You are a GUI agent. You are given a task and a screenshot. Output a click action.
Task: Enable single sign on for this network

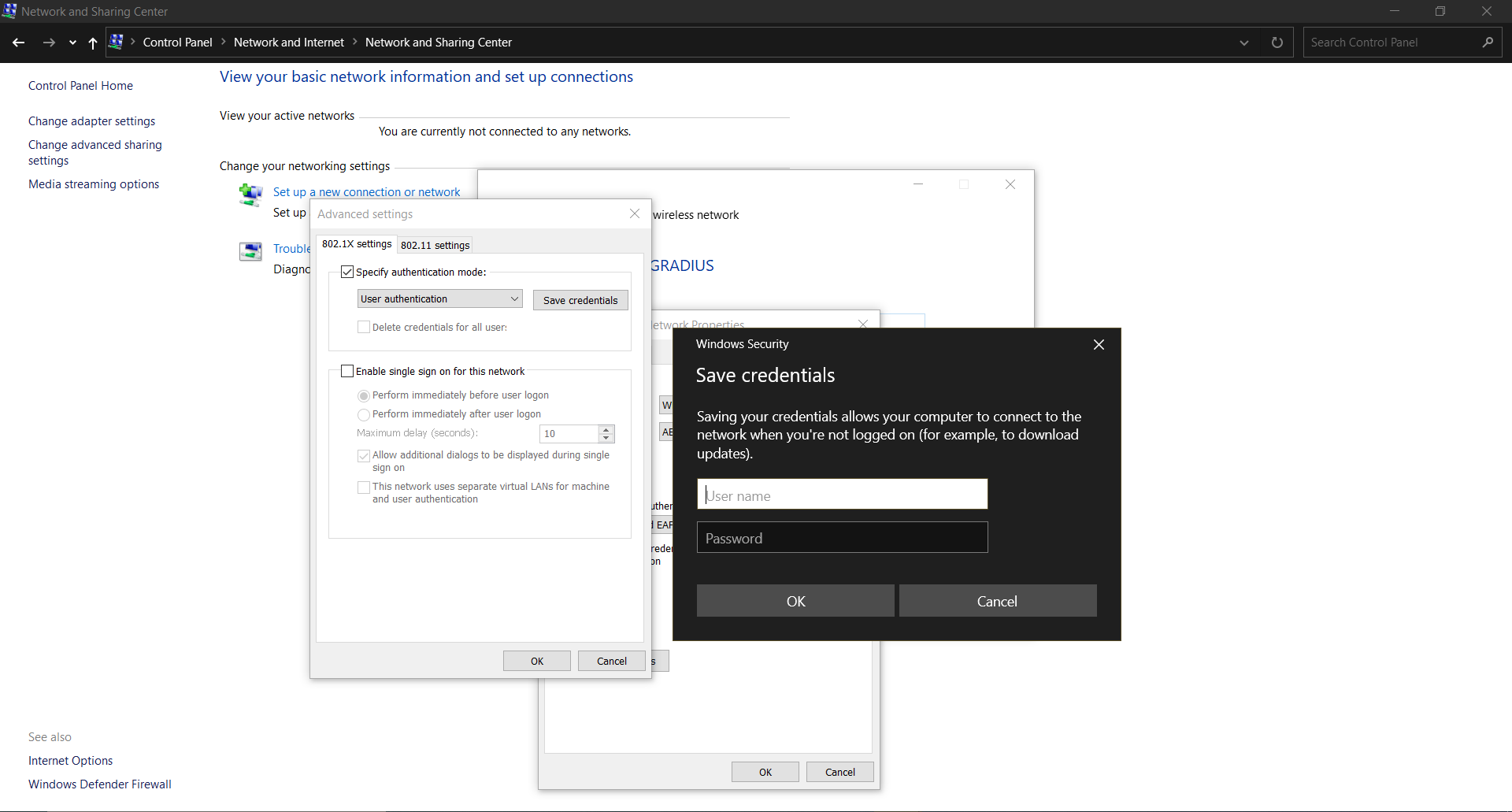347,371
